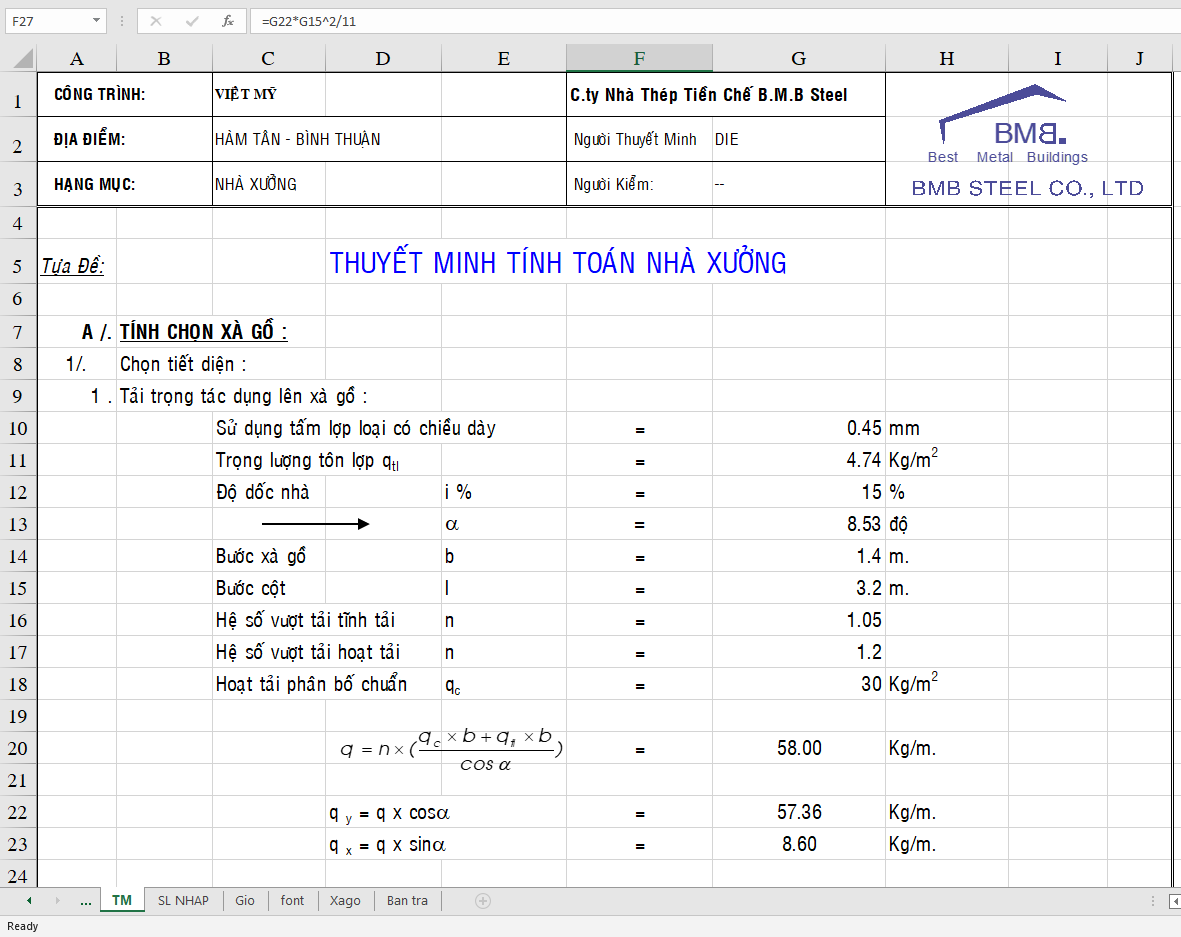The width and height of the screenshot is (1181, 937).
Task: Show hidden sheet tabs via ellipsis
Action: 86,901
